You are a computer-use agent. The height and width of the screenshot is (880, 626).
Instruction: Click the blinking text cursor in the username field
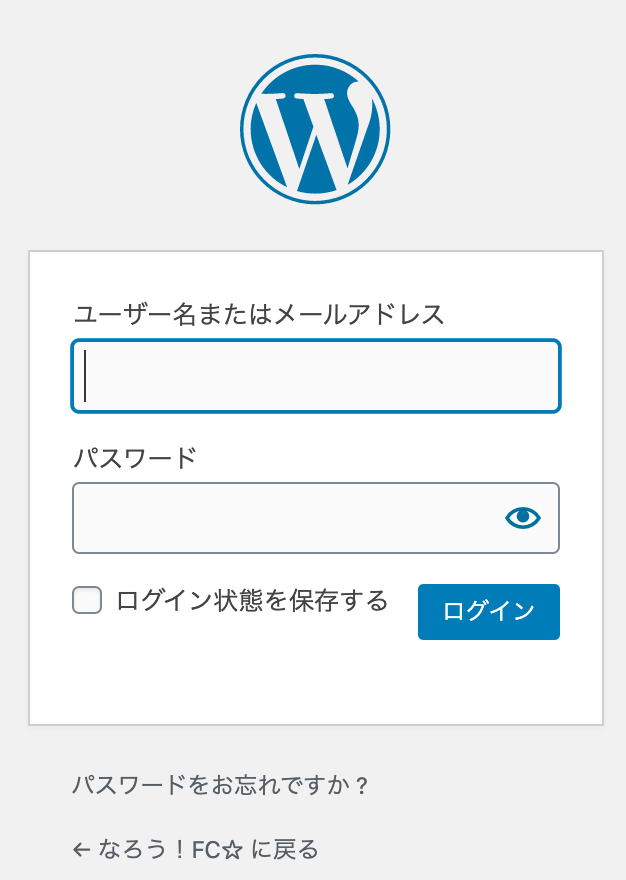(x=86, y=376)
